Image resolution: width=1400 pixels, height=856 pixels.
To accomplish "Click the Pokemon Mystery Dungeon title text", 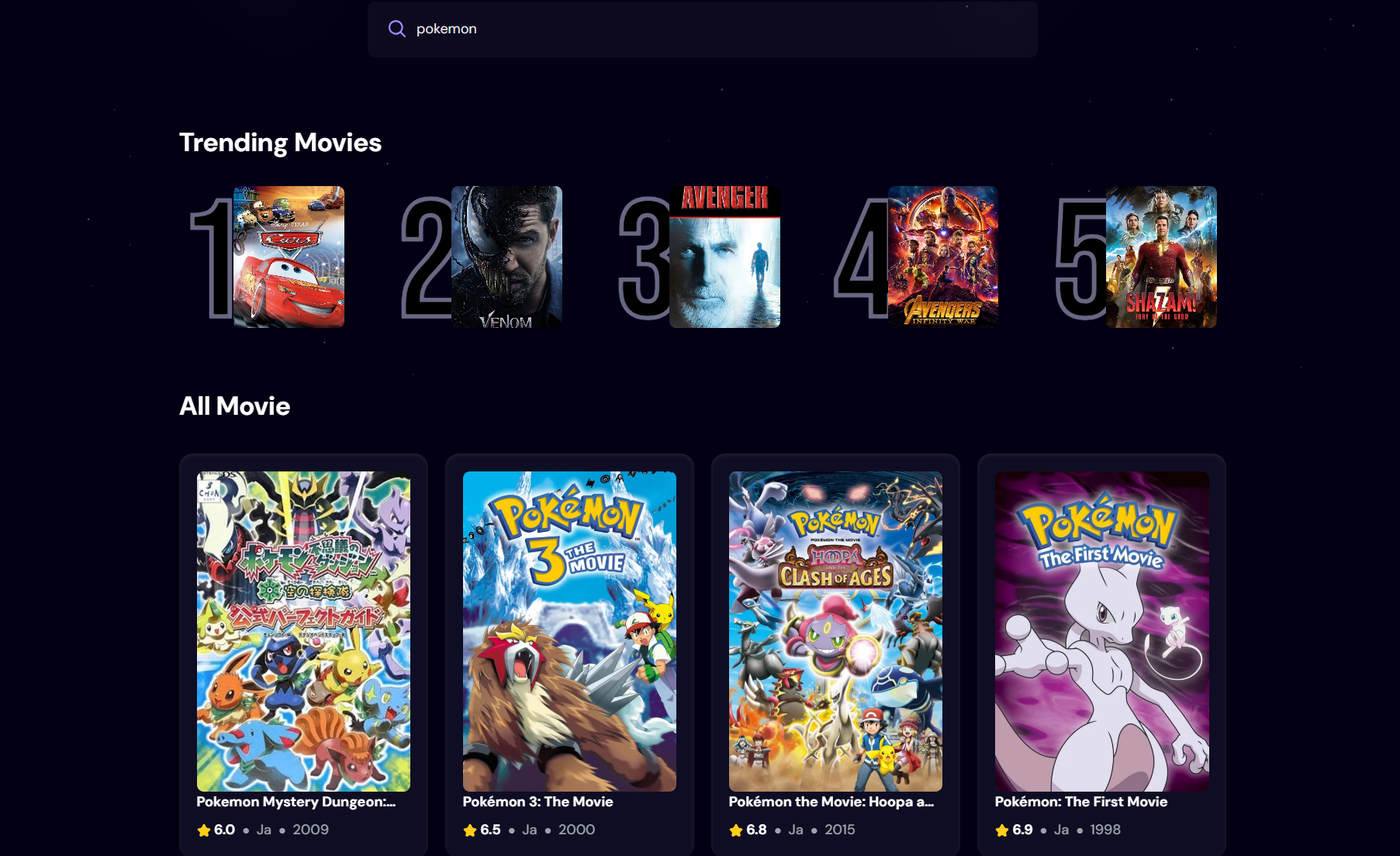I will pos(296,802).
